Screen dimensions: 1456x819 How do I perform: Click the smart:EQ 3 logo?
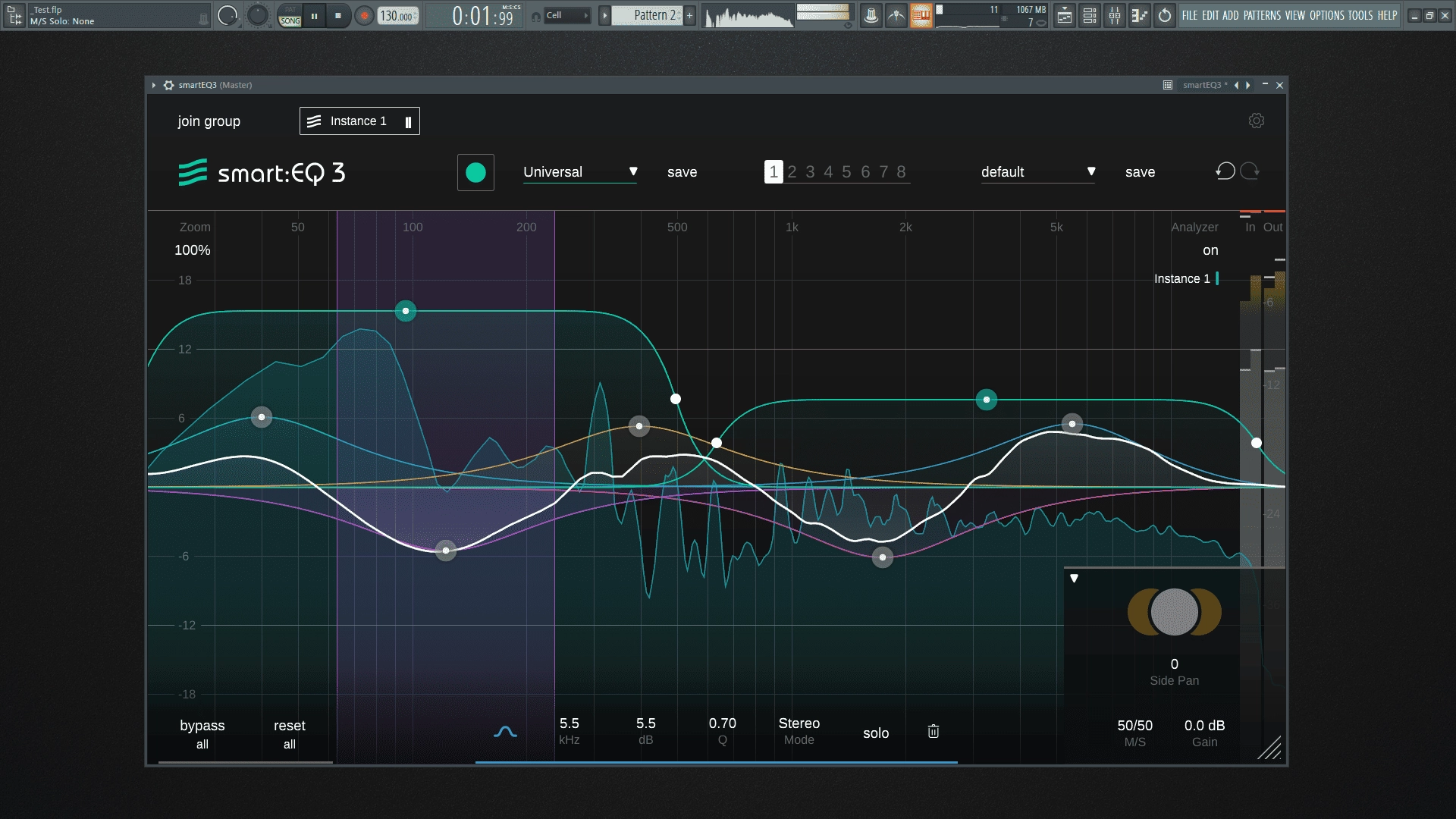tap(262, 173)
